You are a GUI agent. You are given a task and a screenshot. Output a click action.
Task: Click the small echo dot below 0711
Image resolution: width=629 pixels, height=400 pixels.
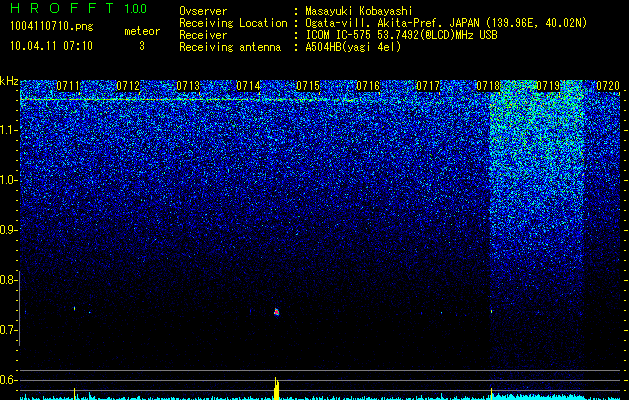[x=74, y=308]
